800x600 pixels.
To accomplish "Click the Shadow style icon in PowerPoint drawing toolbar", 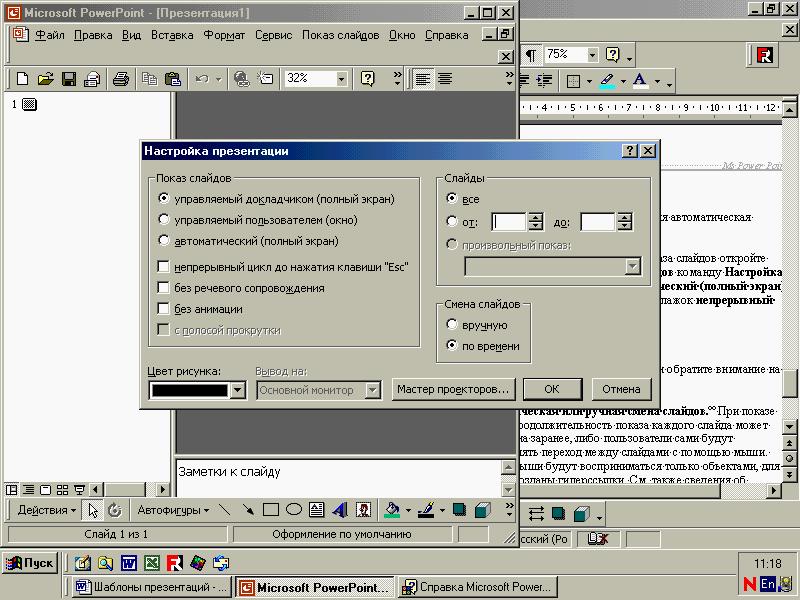I will (459, 510).
